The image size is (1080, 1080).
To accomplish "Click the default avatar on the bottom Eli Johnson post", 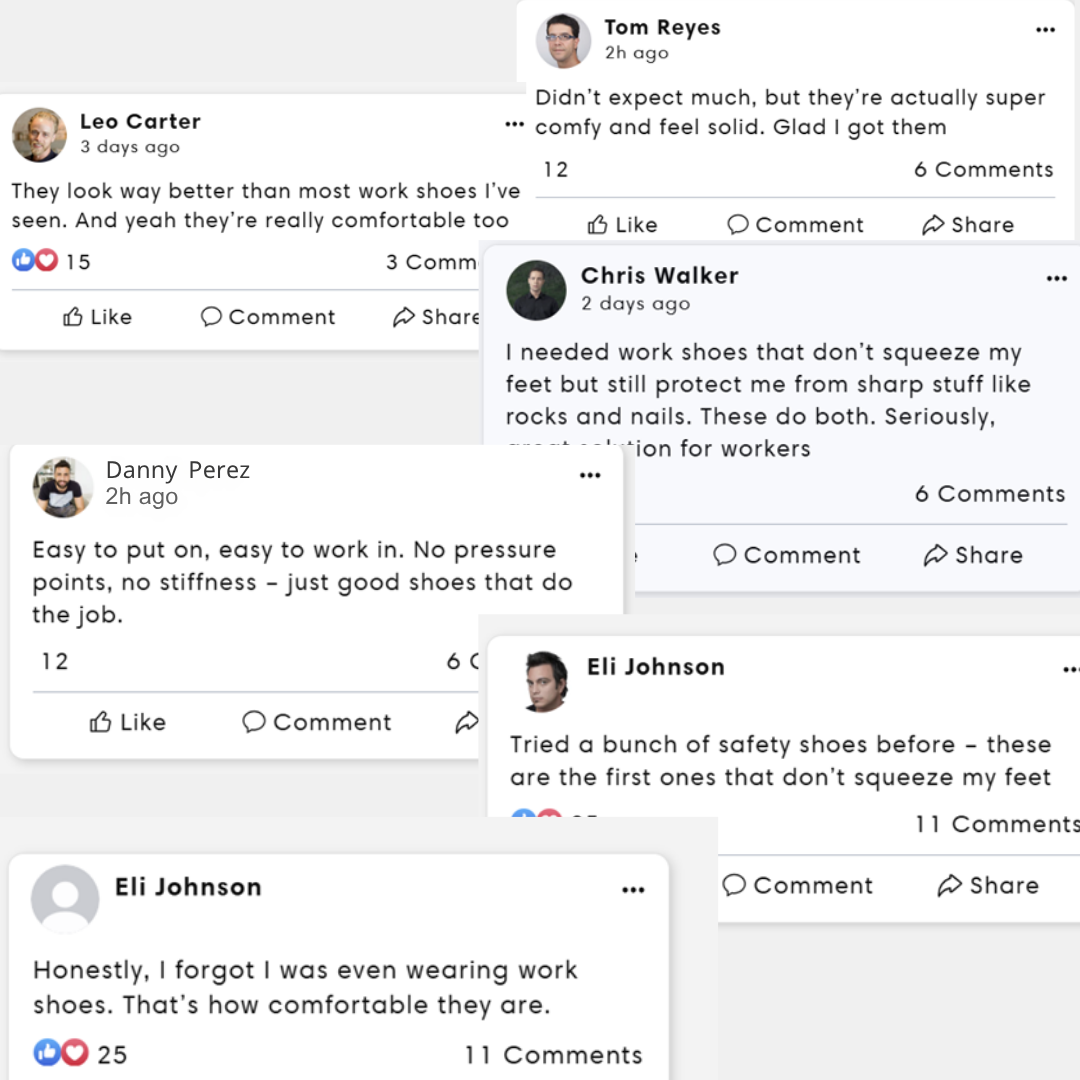I will [x=65, y=898].
